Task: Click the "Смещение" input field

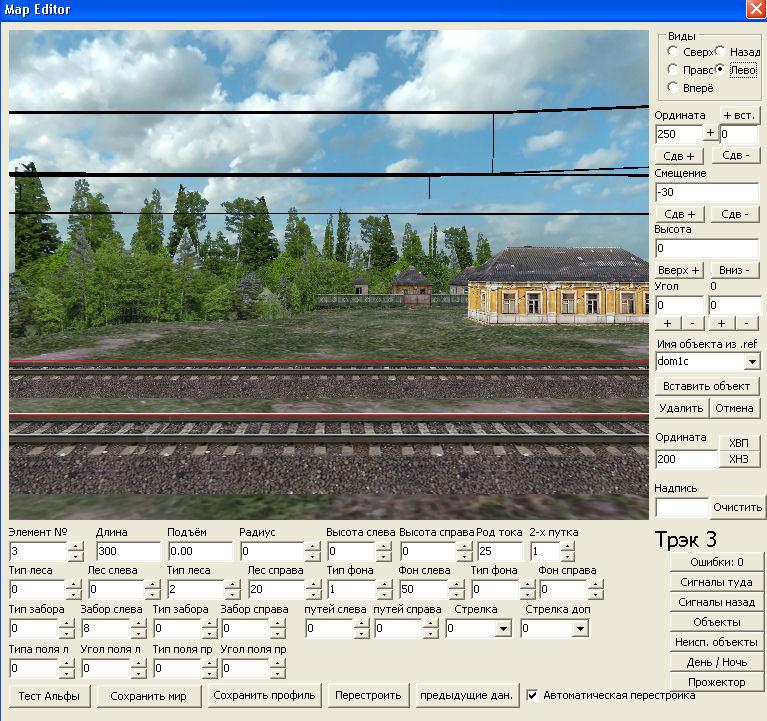Action: [706, 192]
